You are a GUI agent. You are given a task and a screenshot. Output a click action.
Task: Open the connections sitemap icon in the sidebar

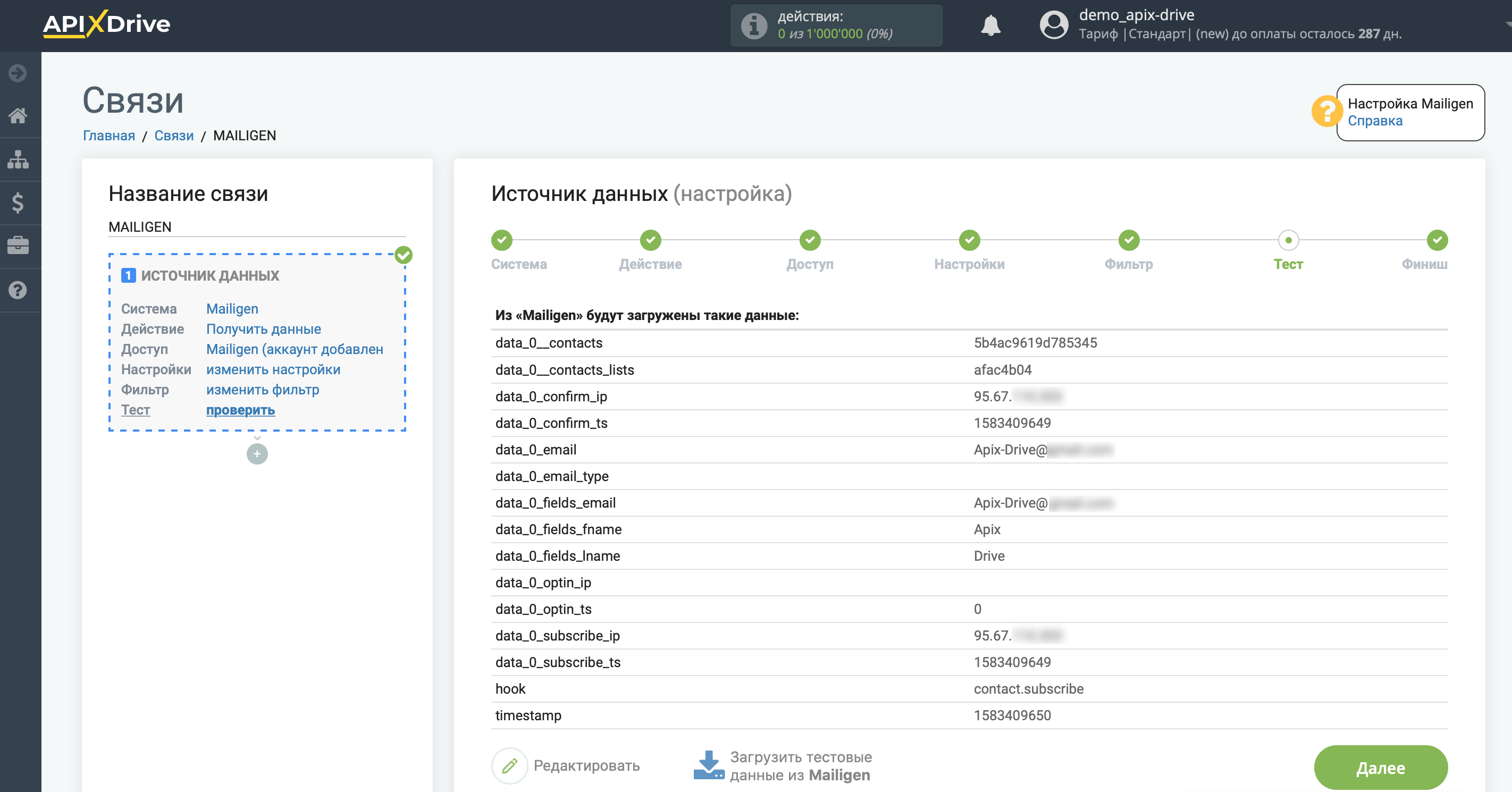coord(18,159)
